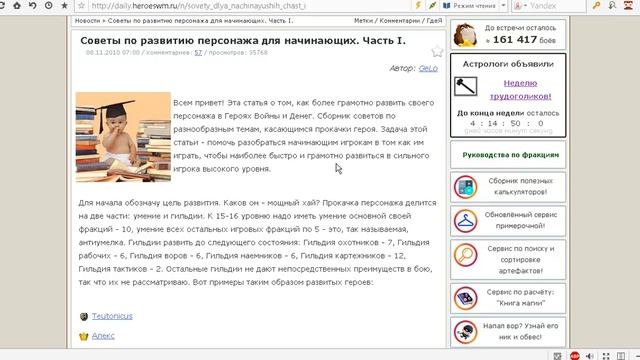The width and height of the screenshot is (640, 360).
Task: Click the shield icon beside Teutonicus
Action: click(84, 317)
